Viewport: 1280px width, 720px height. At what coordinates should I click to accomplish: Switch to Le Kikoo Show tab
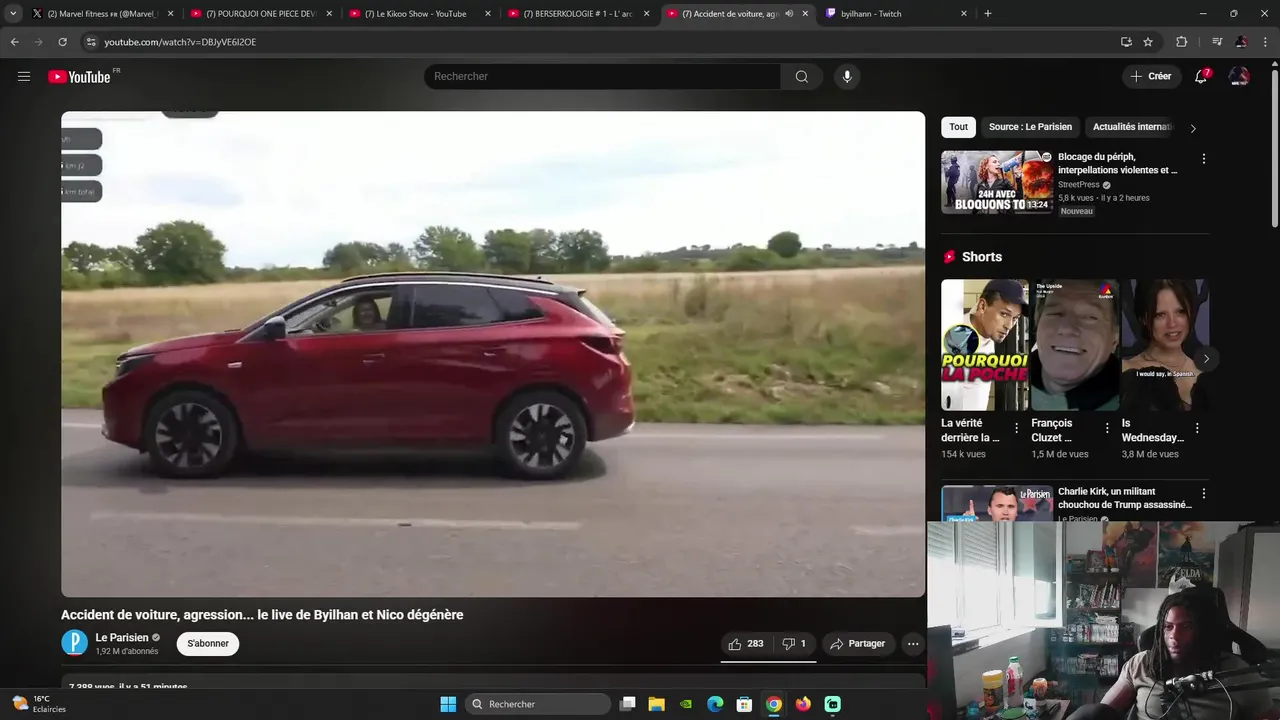420,14
